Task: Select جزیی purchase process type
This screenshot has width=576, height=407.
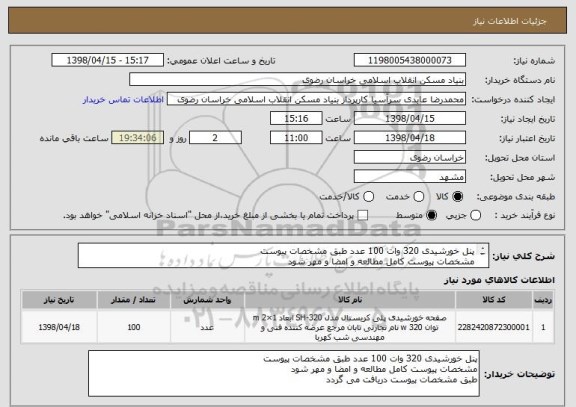Action: (476, 216)
